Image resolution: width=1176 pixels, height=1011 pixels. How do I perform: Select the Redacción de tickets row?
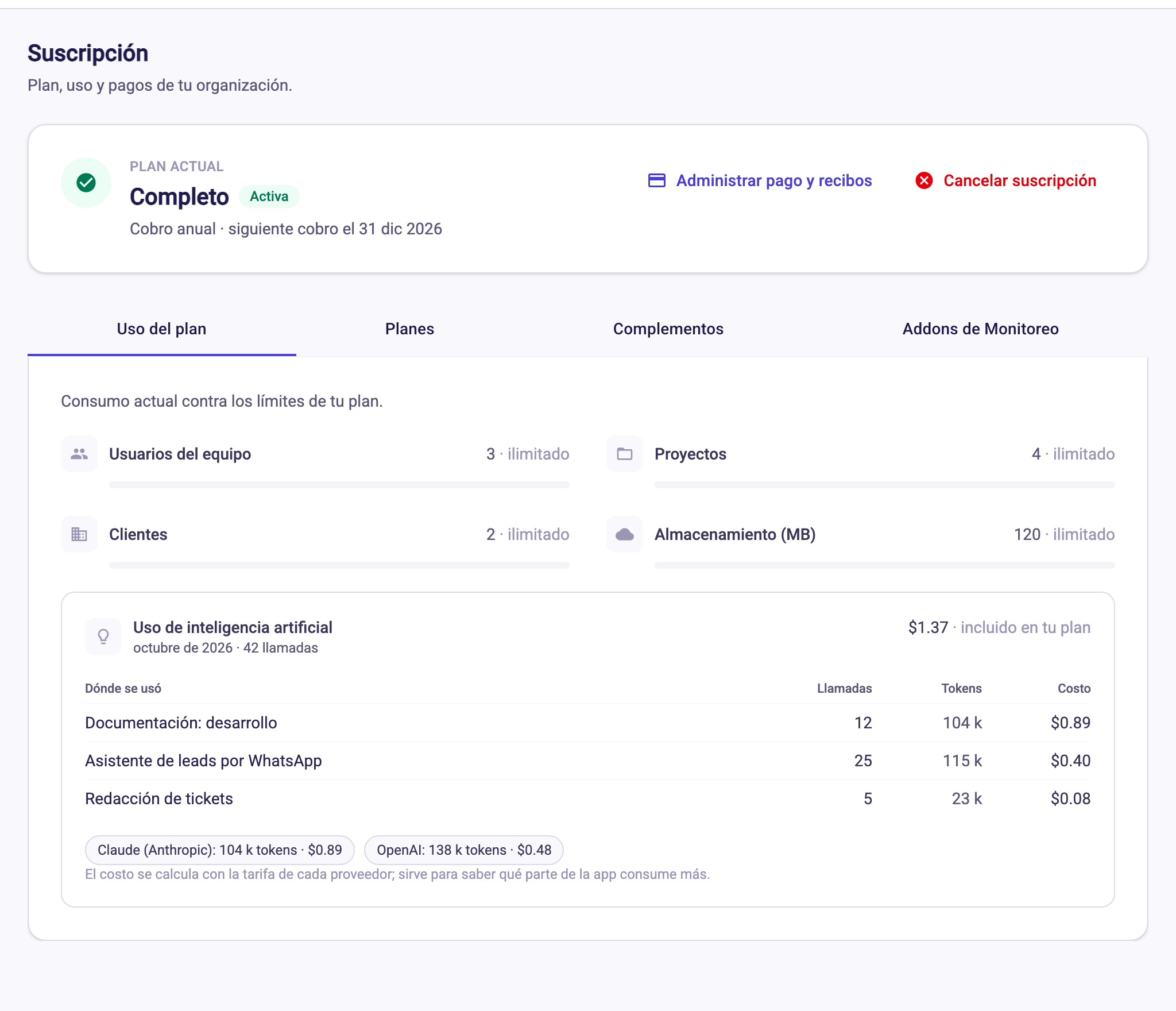tap(588, 798)
